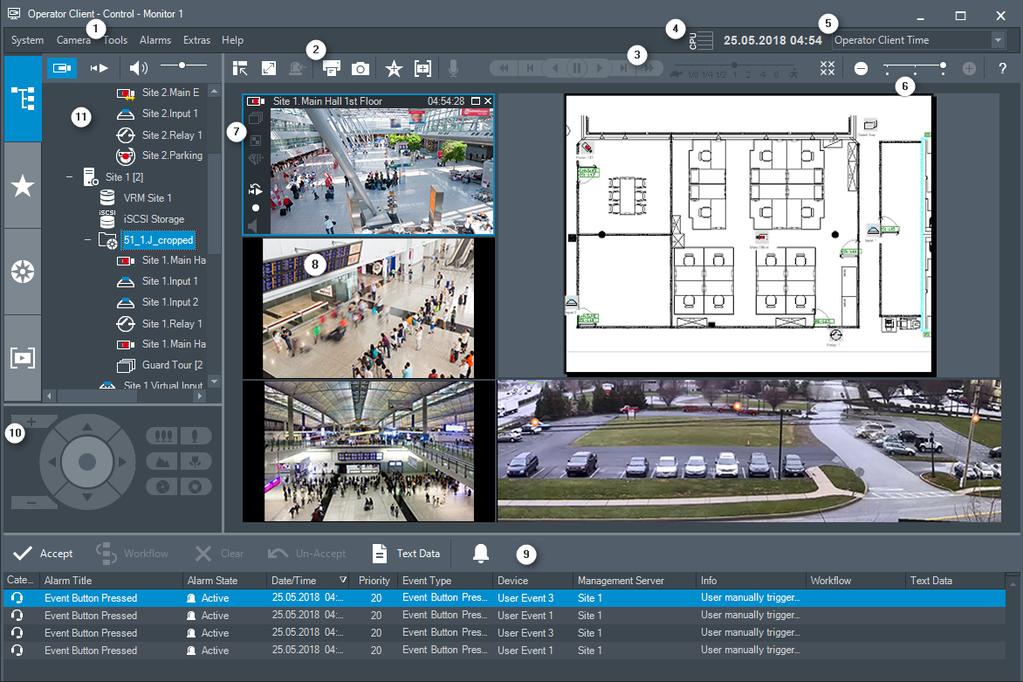1023x682 pixels.
Task: Pause playback in the timeline controls
Action: (x=577, y=68)
